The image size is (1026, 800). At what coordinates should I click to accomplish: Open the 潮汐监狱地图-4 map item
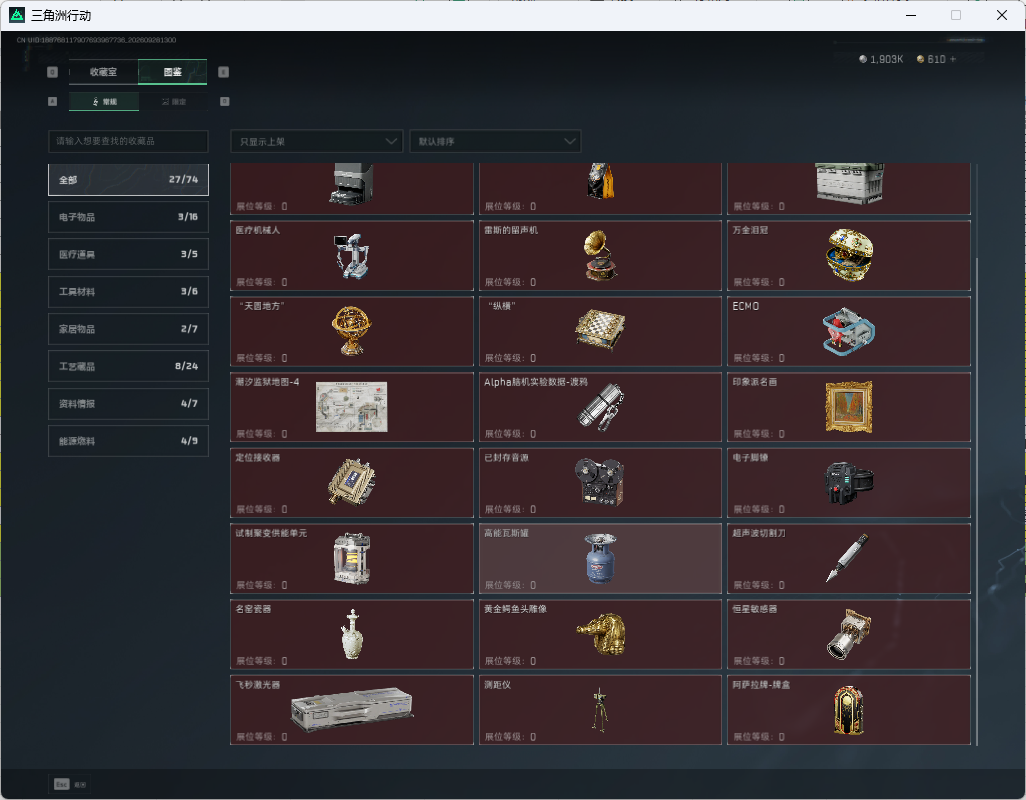(x=352, y=408)
